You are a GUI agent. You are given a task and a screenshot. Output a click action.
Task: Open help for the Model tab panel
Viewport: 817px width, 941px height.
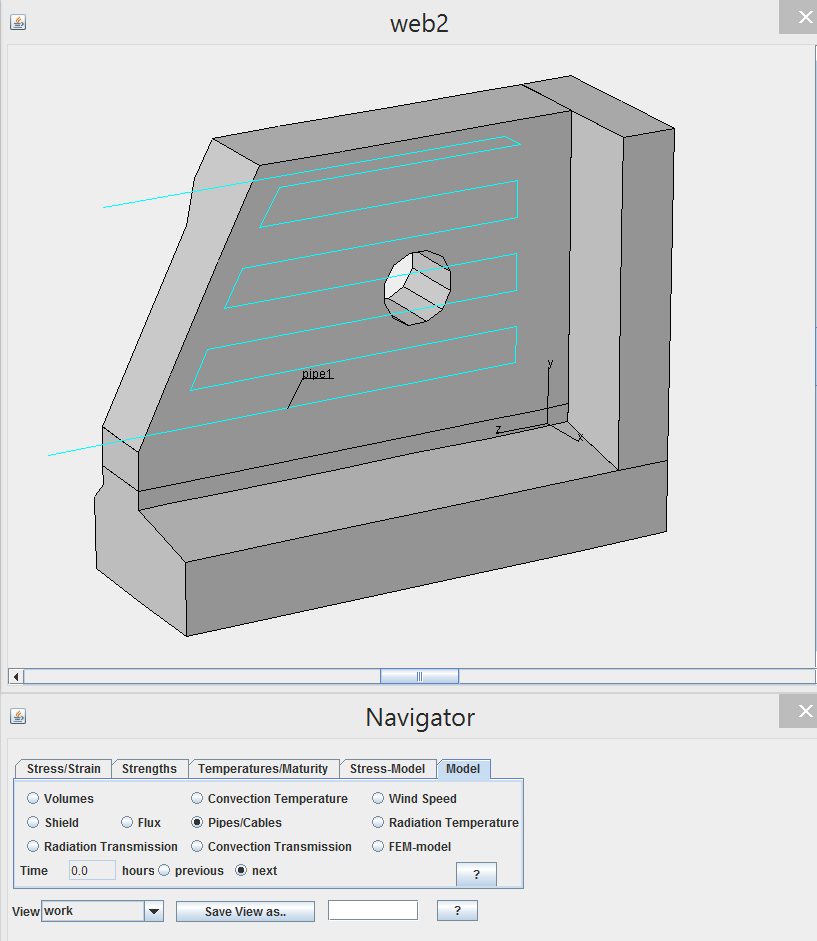pyautogui.click(x=477, y=874)
